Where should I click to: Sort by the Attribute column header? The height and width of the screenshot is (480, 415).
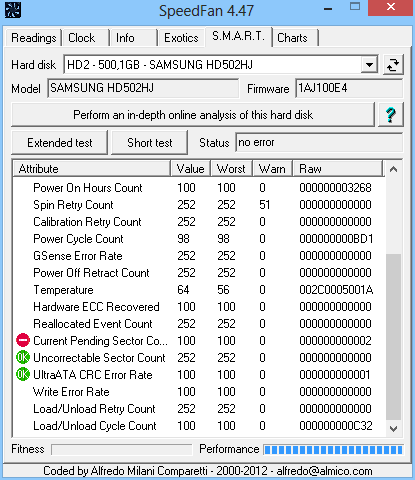tap(92, 169)
